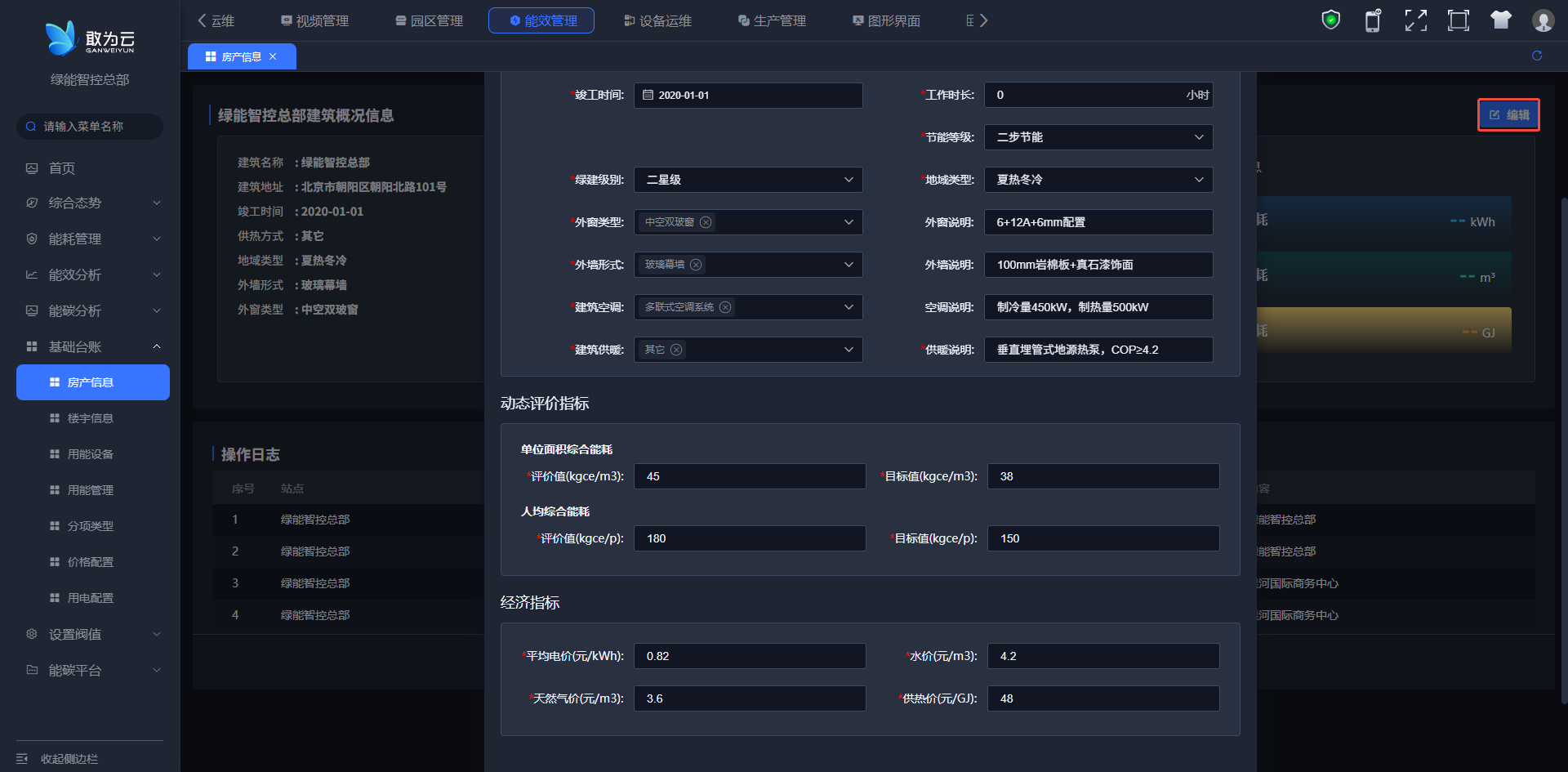Open the 节能等级 dropdown
Viewport: 1568px width, 772px height.
click(1098, 137)
